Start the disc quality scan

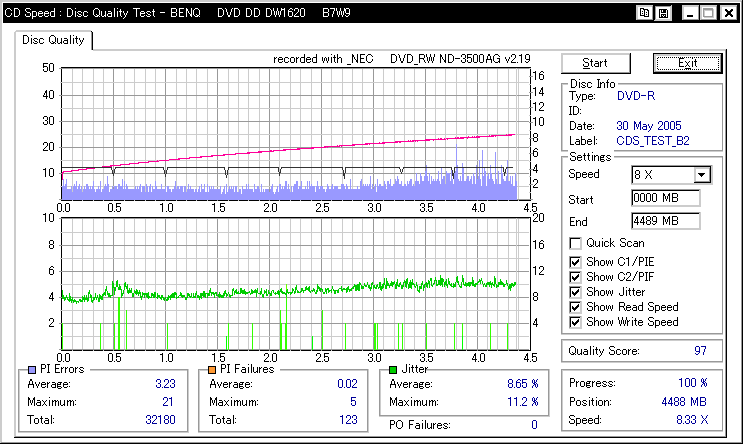(x=596, y=63)
